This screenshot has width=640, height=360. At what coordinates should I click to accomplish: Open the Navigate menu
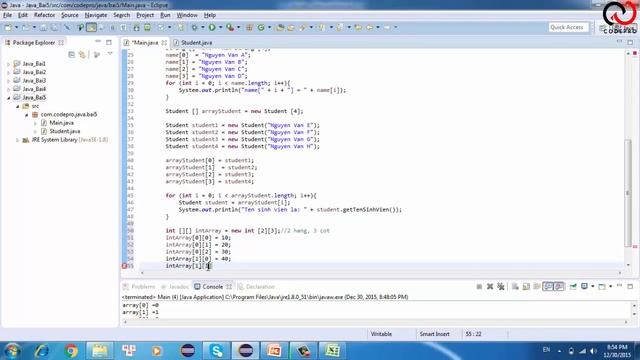[x=96, y=15]
